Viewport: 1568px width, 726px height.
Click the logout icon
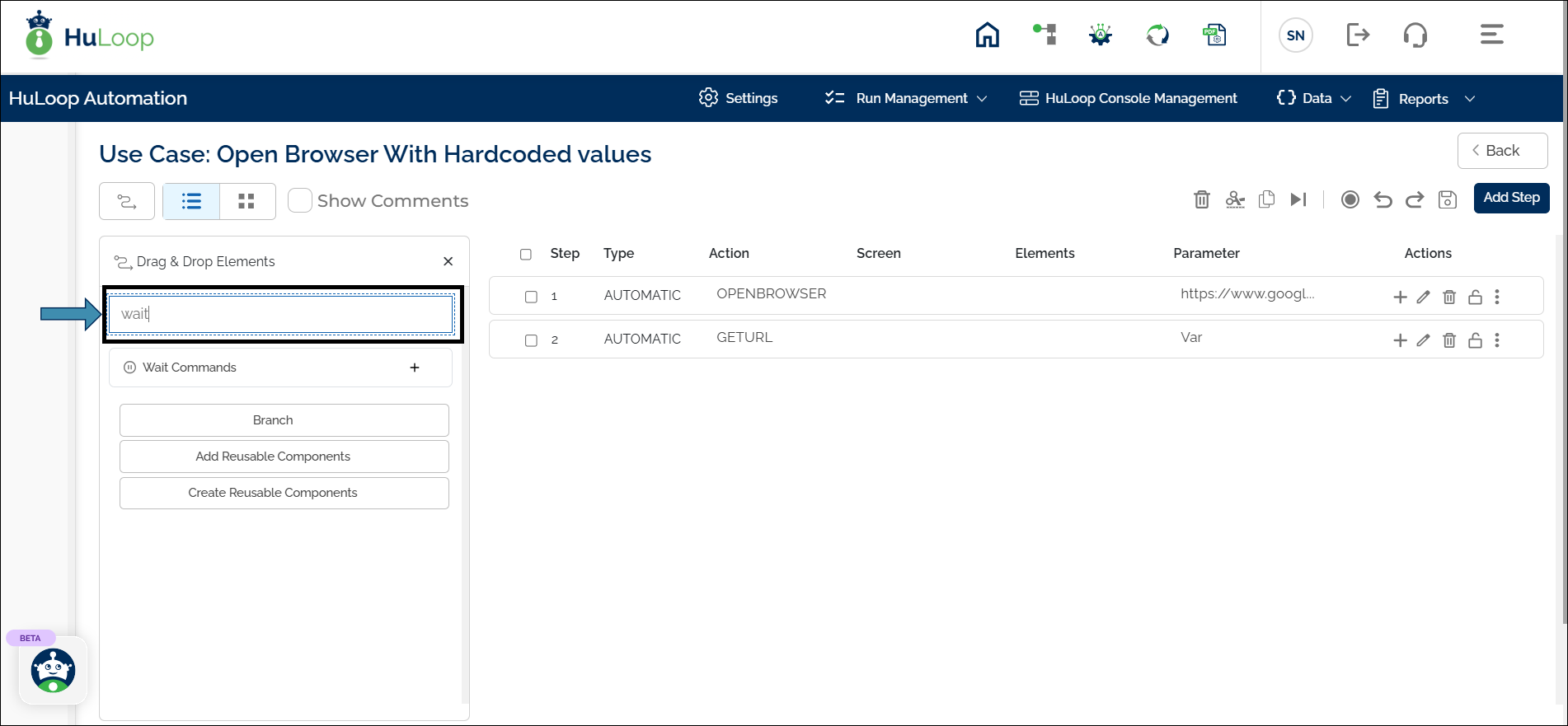[x=1358, y=35]
